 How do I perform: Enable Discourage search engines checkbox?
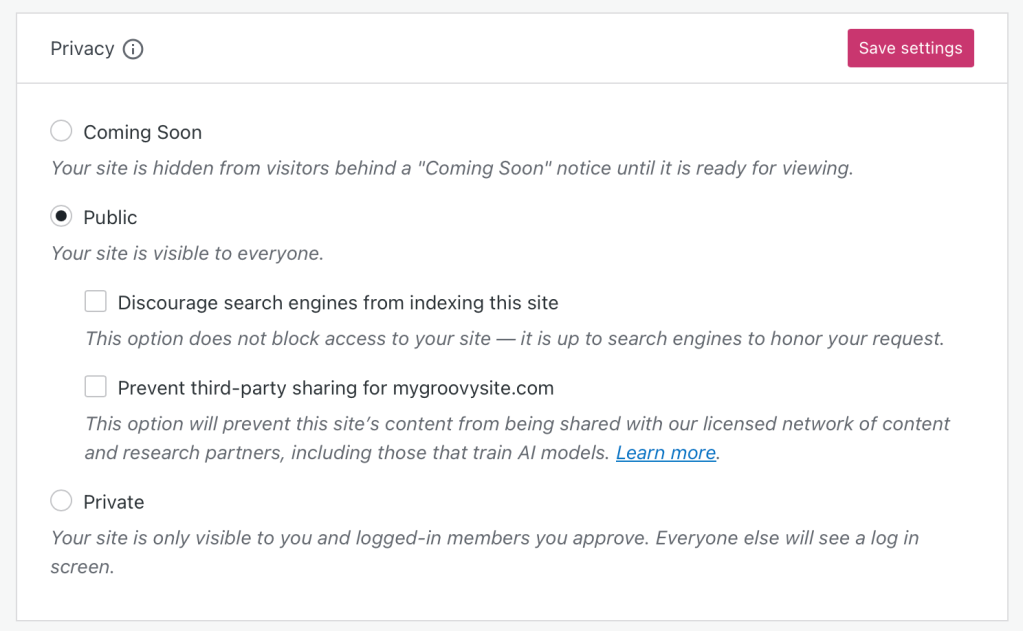[96, 301]
